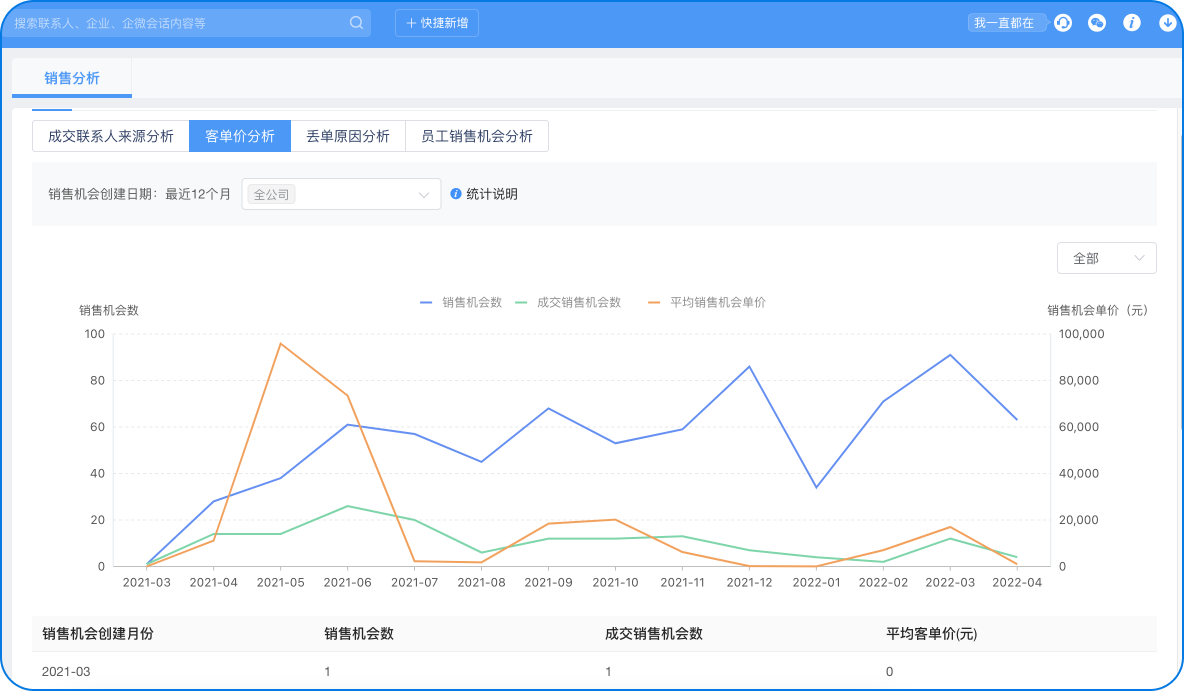Toggle 销售机会数 legend series
This screenshot has height=691, width=1184.
(461, 302)
